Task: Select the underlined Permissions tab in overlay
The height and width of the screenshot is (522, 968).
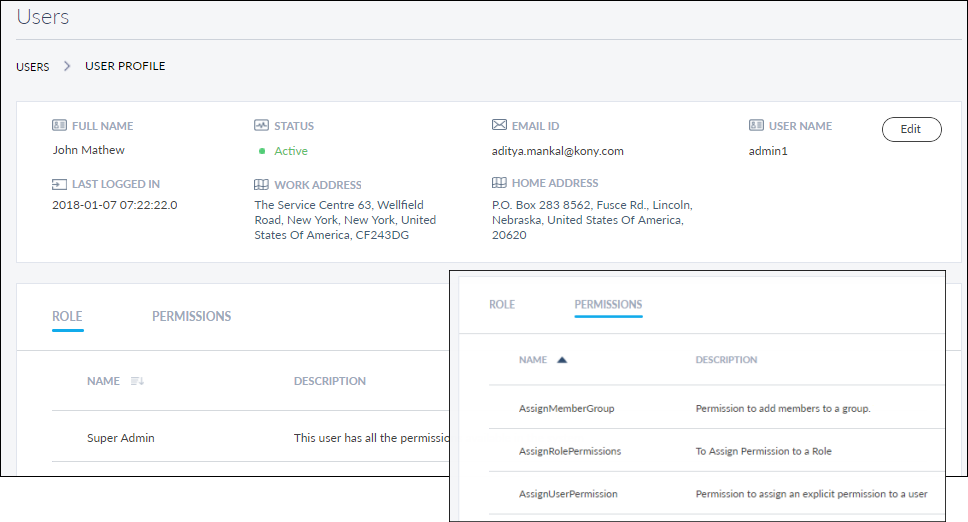Action: [608, 304]
